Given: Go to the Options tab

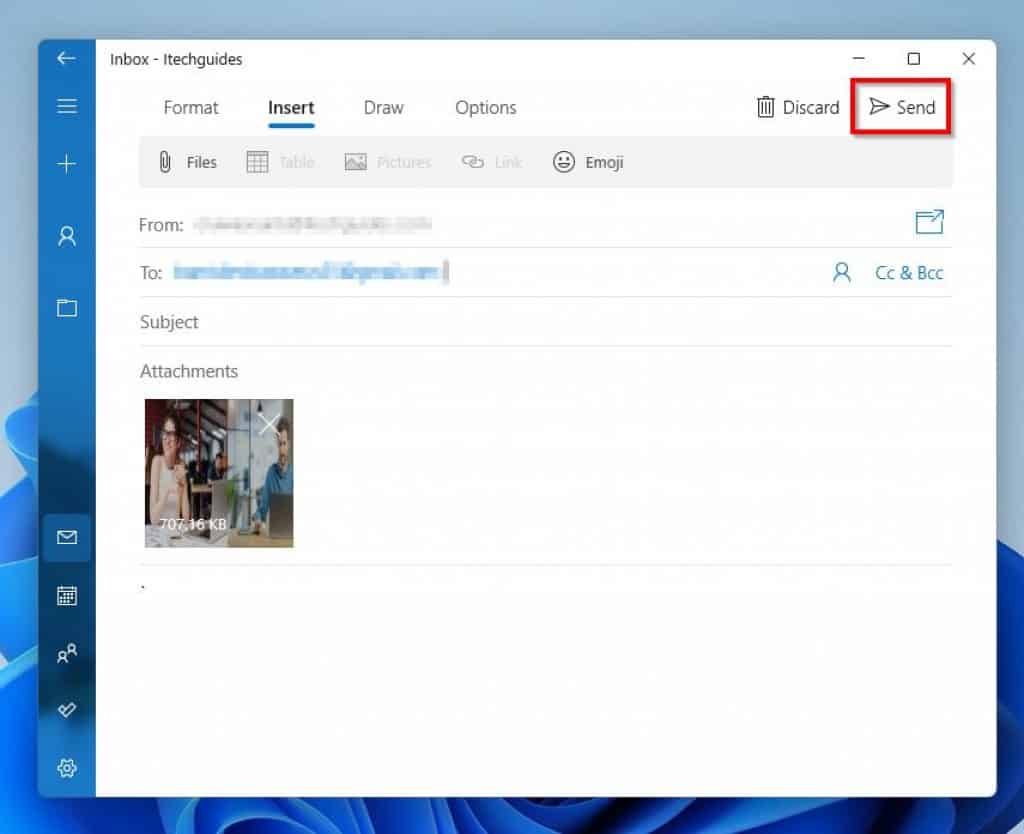Looking at the screenshot, I should (486, 108).
